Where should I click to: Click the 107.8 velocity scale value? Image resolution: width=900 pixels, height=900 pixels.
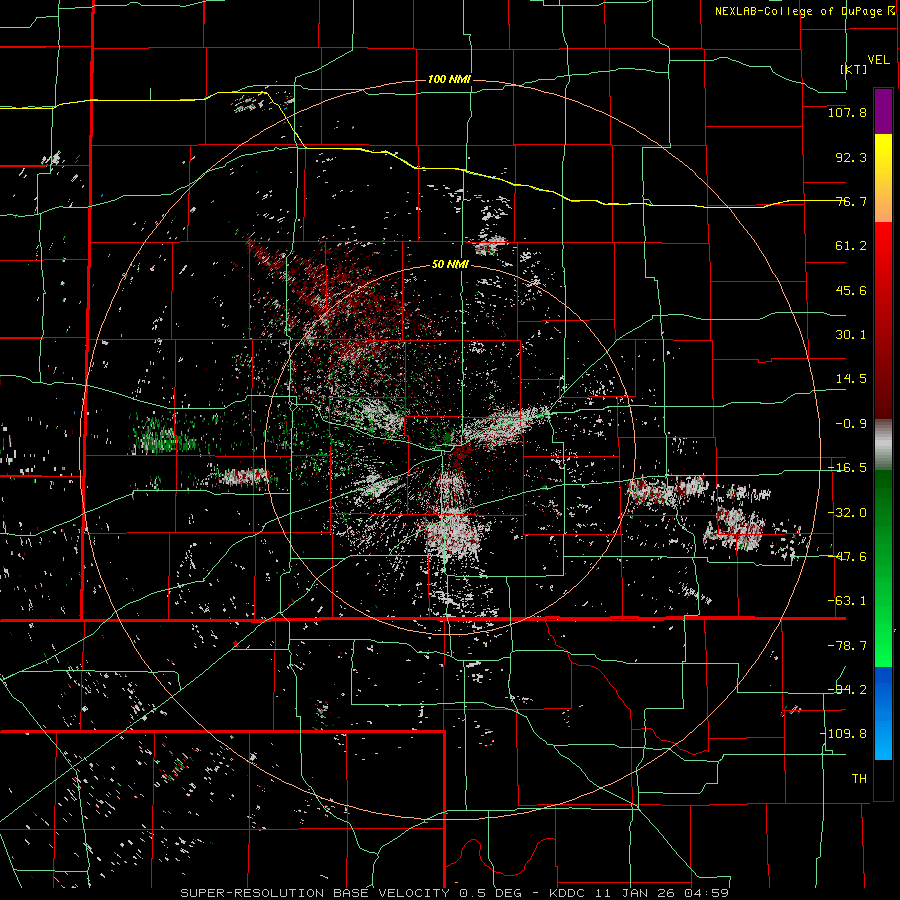pyautogui.click(x=847, y=112)
